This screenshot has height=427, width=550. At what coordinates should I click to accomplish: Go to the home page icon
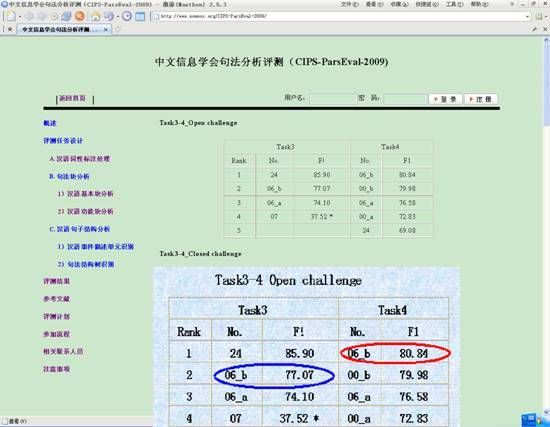pos(95,16)
